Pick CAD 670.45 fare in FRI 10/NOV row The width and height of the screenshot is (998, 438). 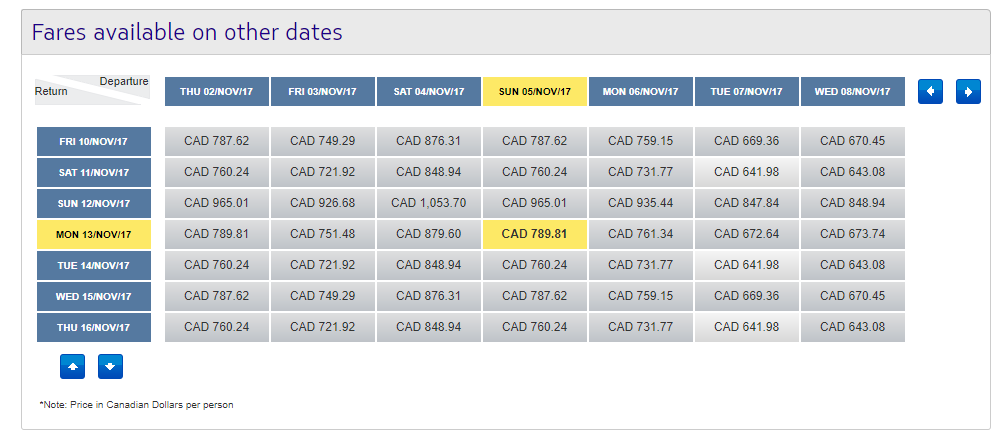[x=853, y=141]
